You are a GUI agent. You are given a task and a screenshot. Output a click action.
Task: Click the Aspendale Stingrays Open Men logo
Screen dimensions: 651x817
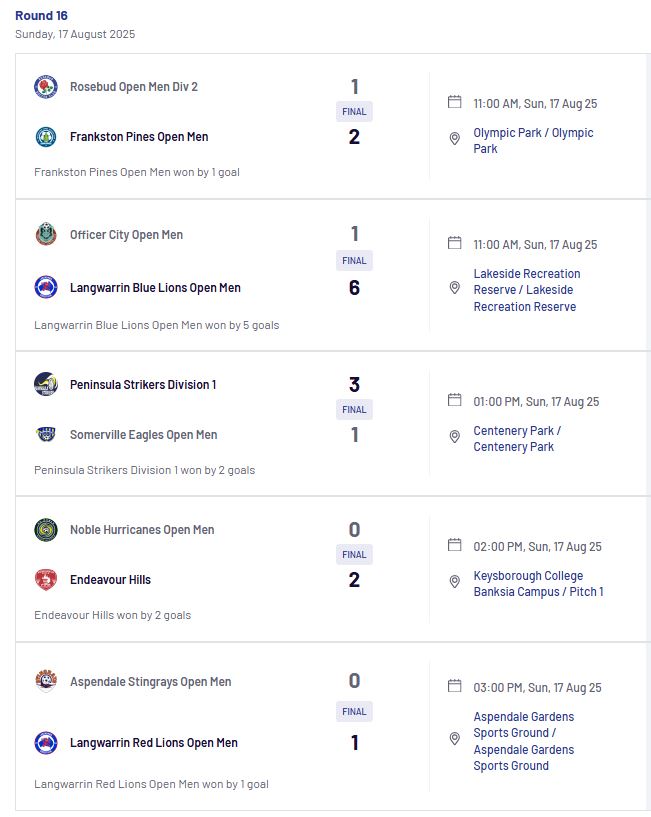tap(46, 681)
